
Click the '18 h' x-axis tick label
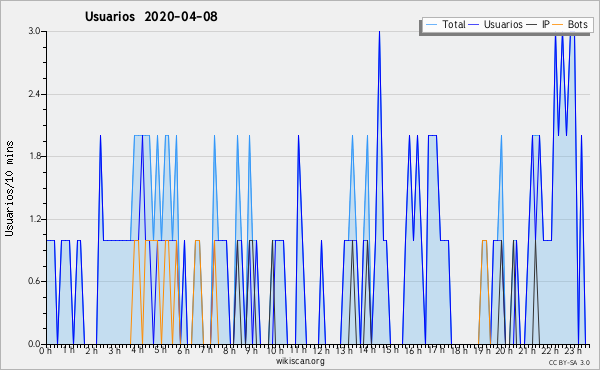(458, 350)
